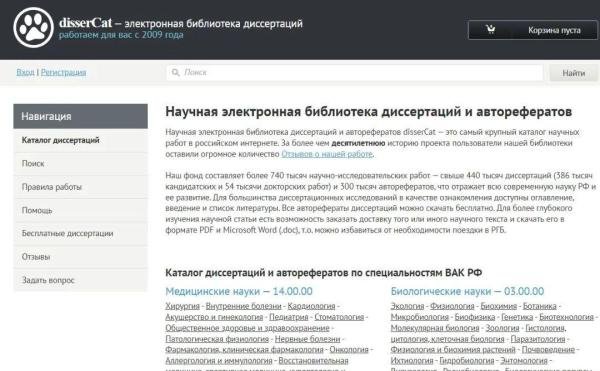Open the 'Молекулярная биология' link

click(x=435, y=328)
